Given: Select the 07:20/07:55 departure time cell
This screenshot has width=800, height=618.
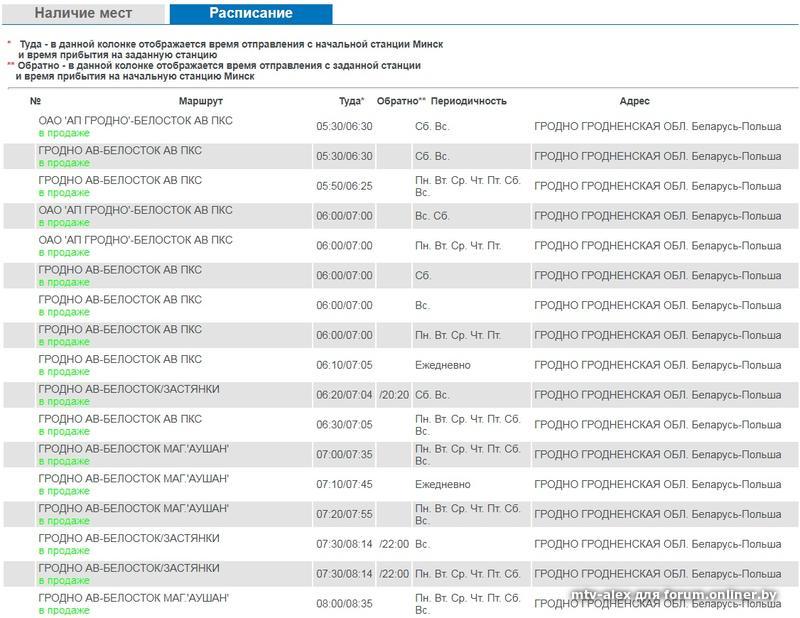Looking at the screenshot, I should click(x=344, y=514).
